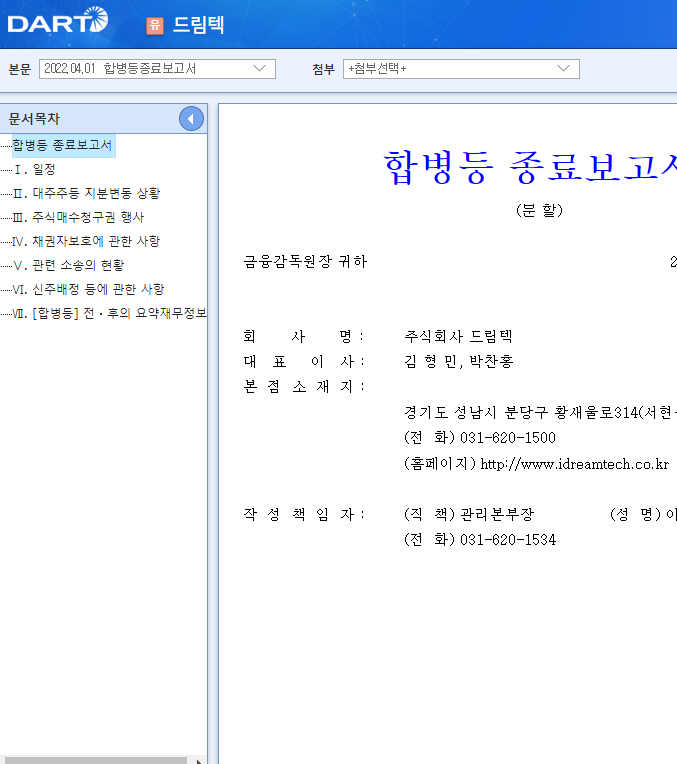Open section Ⅱ. 대주주등 지분변동 상황

86,193
